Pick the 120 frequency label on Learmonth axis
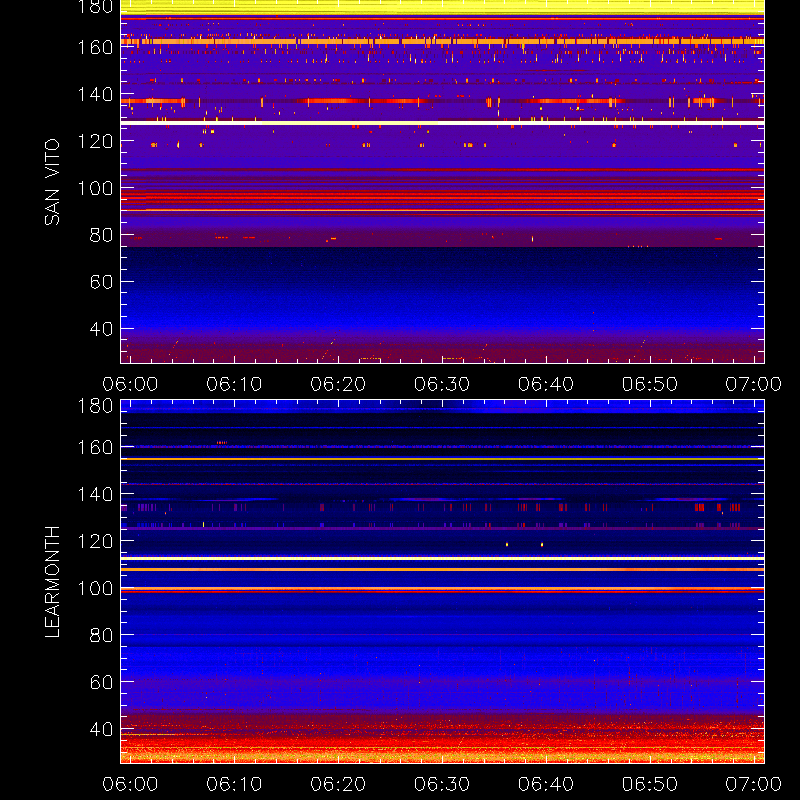The height and width of the screenshot is (800, 800). tap(95, 541)
